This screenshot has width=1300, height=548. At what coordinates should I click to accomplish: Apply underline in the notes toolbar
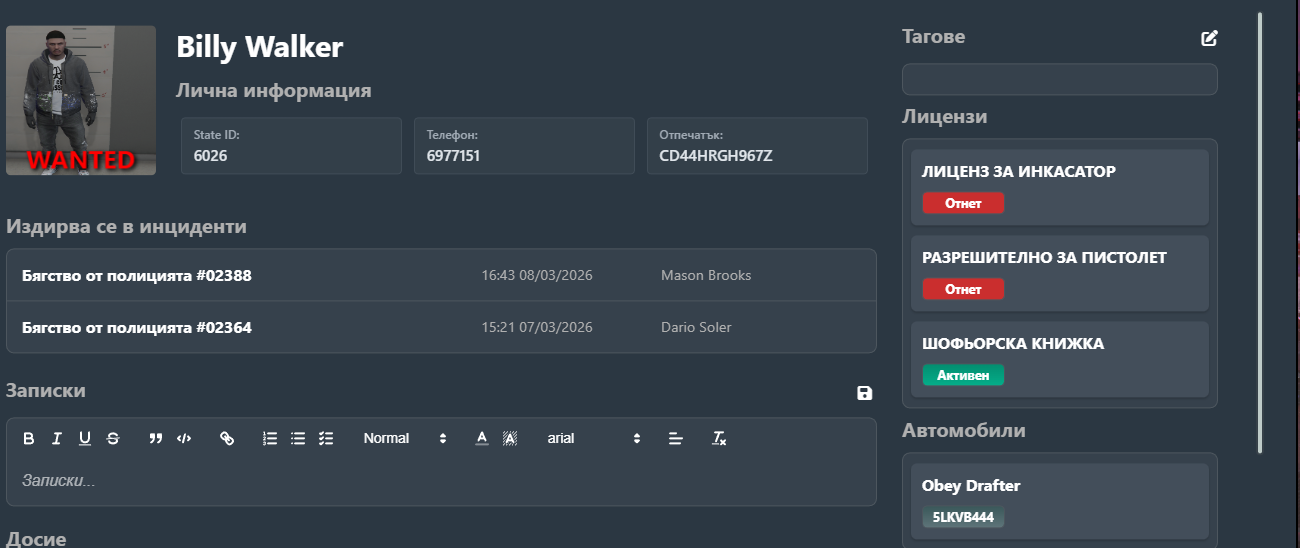[85, 438]
